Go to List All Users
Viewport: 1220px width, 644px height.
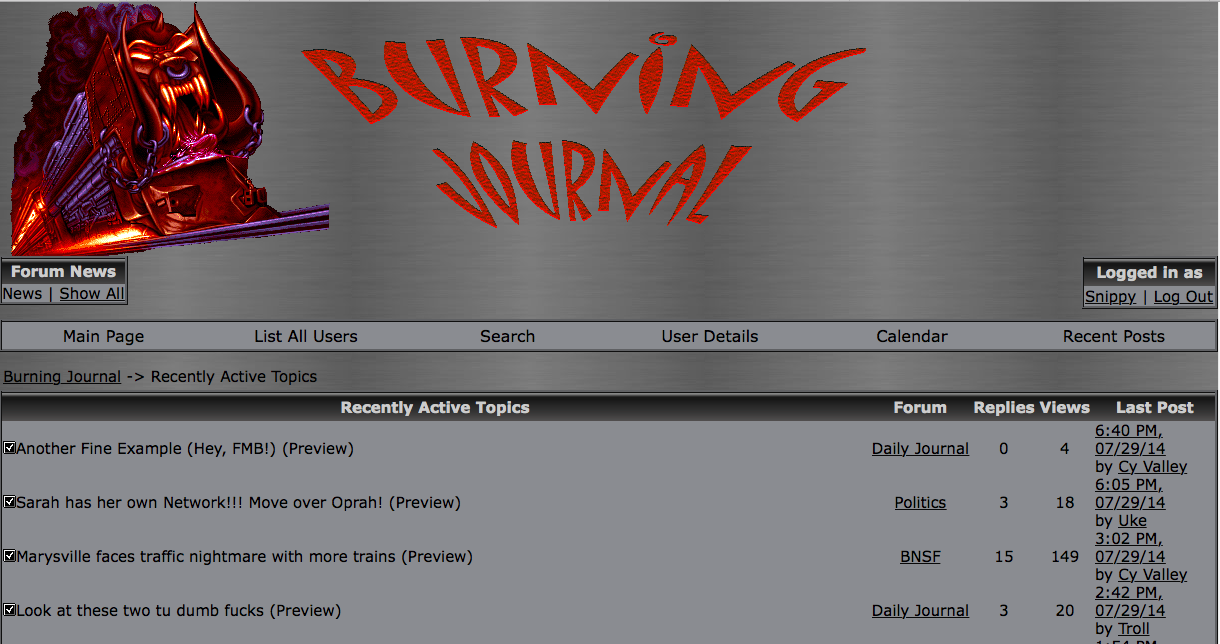click(305, 337)
